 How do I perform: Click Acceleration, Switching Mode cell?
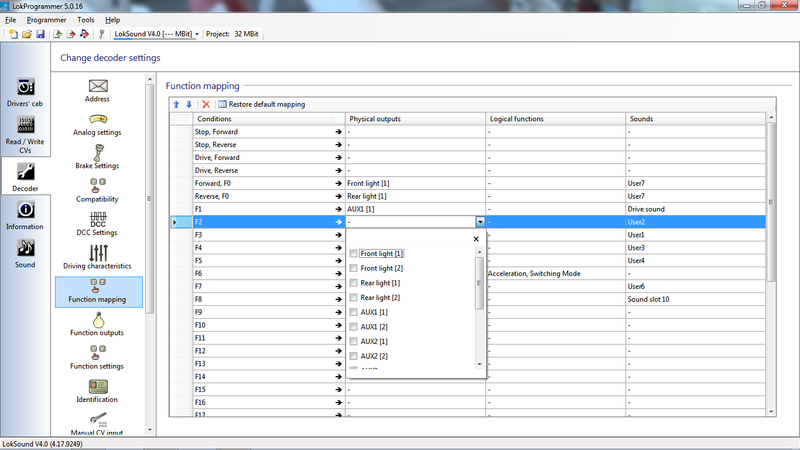556,273
